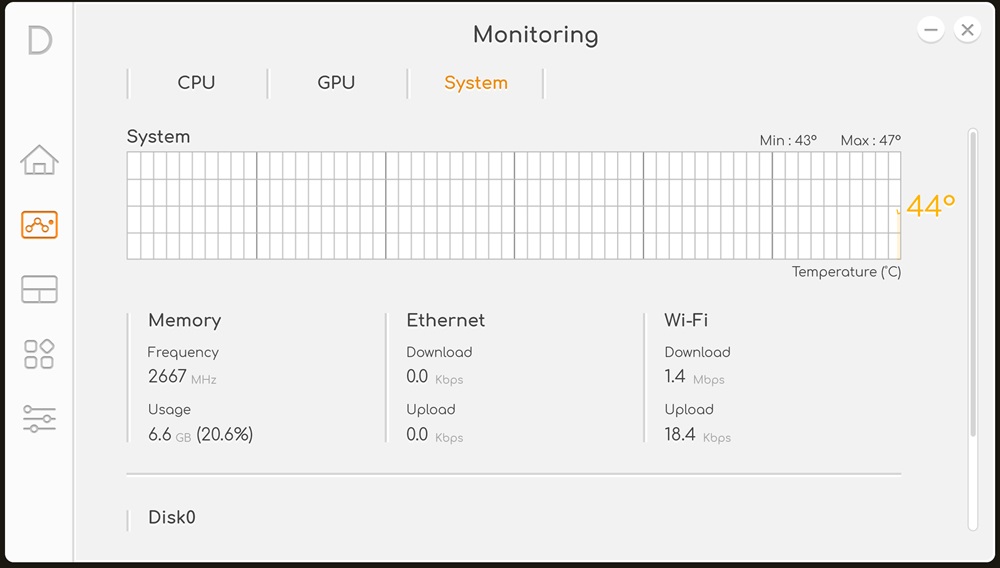Image resolution: width=1000 pixels, height=568 pixels.
Task: Select the System tab
Action: [x=476, y=83]
